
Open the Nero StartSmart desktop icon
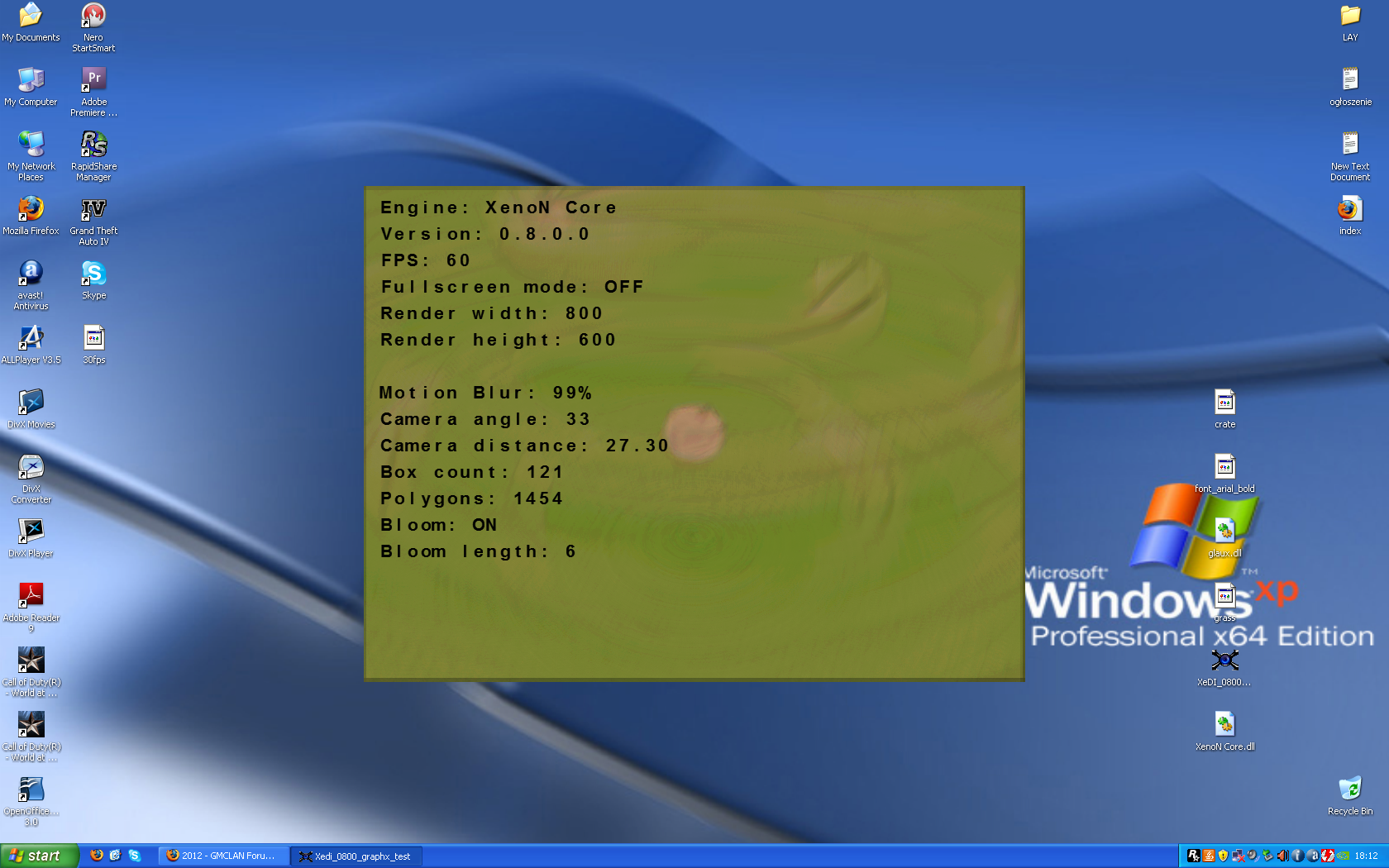tap(93, 17)
